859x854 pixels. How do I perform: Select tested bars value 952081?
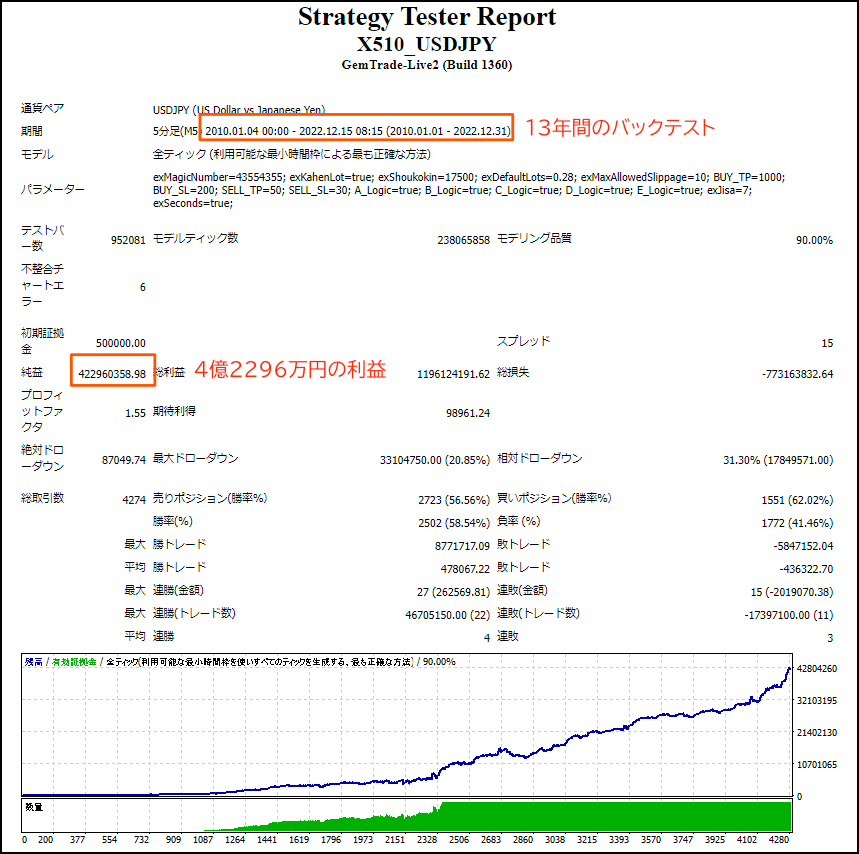(128, 240)
